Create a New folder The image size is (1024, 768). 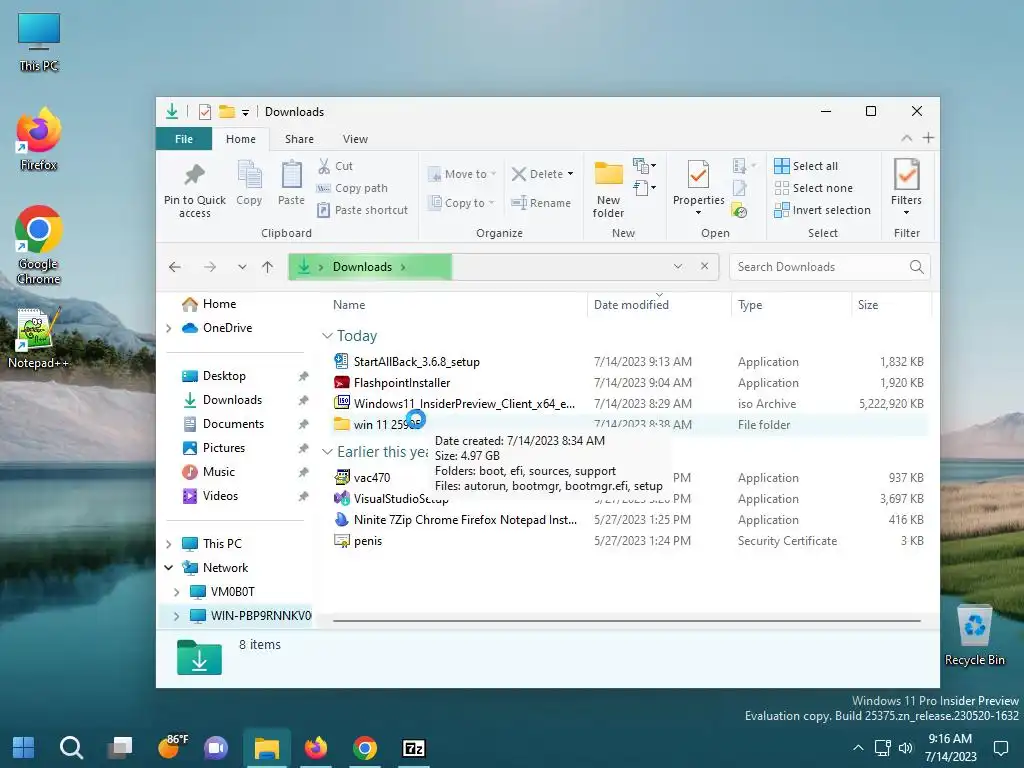[609, 189]
